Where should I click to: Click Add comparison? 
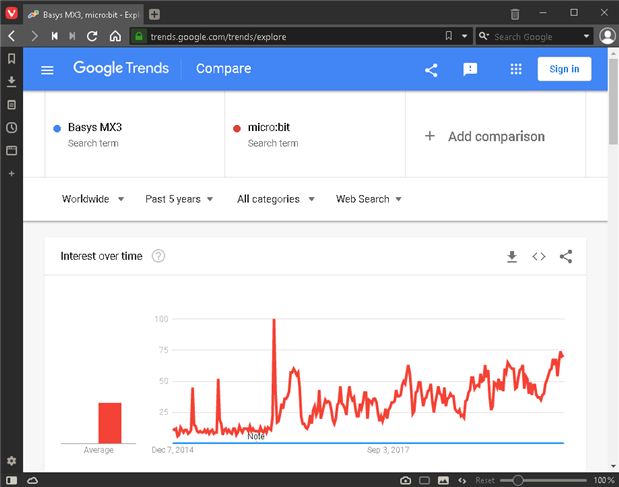pos(485,136)
